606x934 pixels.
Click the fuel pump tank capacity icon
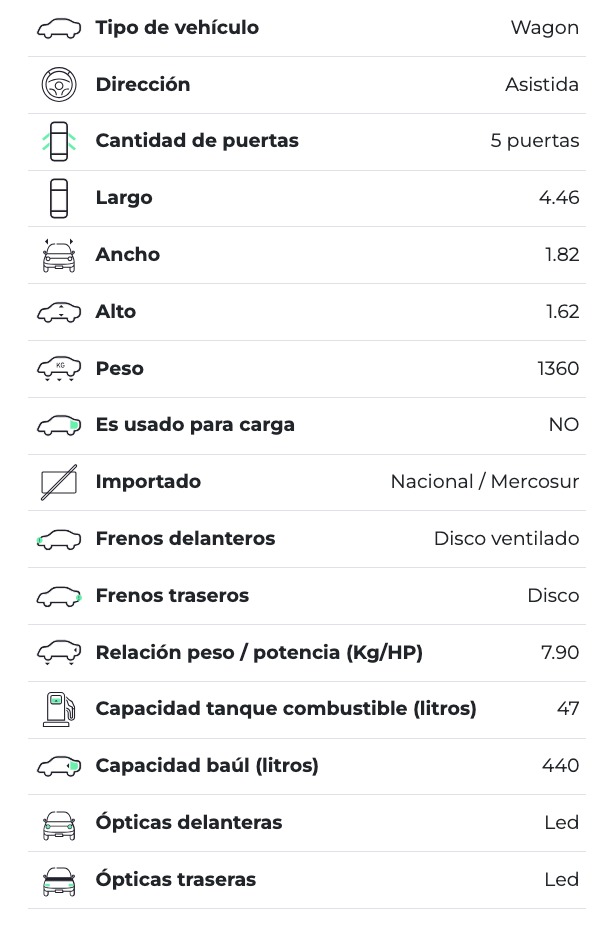59,709
